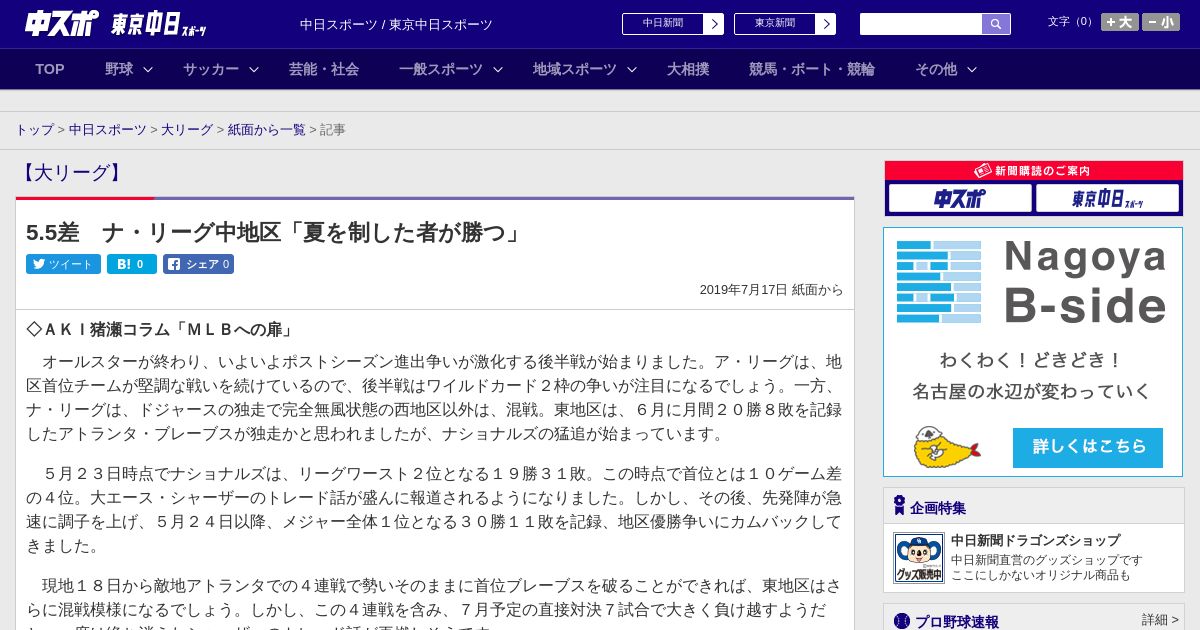Click the 中日スポーツ breadcrumb link
This screenshot has width=1200, height=630.
coord(108,130)
